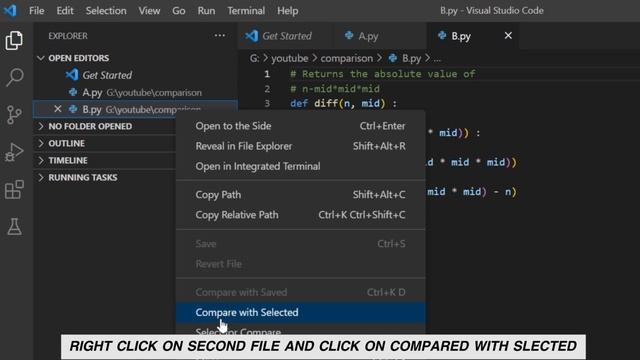
Task: Select B.py row in Open Editors
Action: pyautogui.click(x=135, y=109)
